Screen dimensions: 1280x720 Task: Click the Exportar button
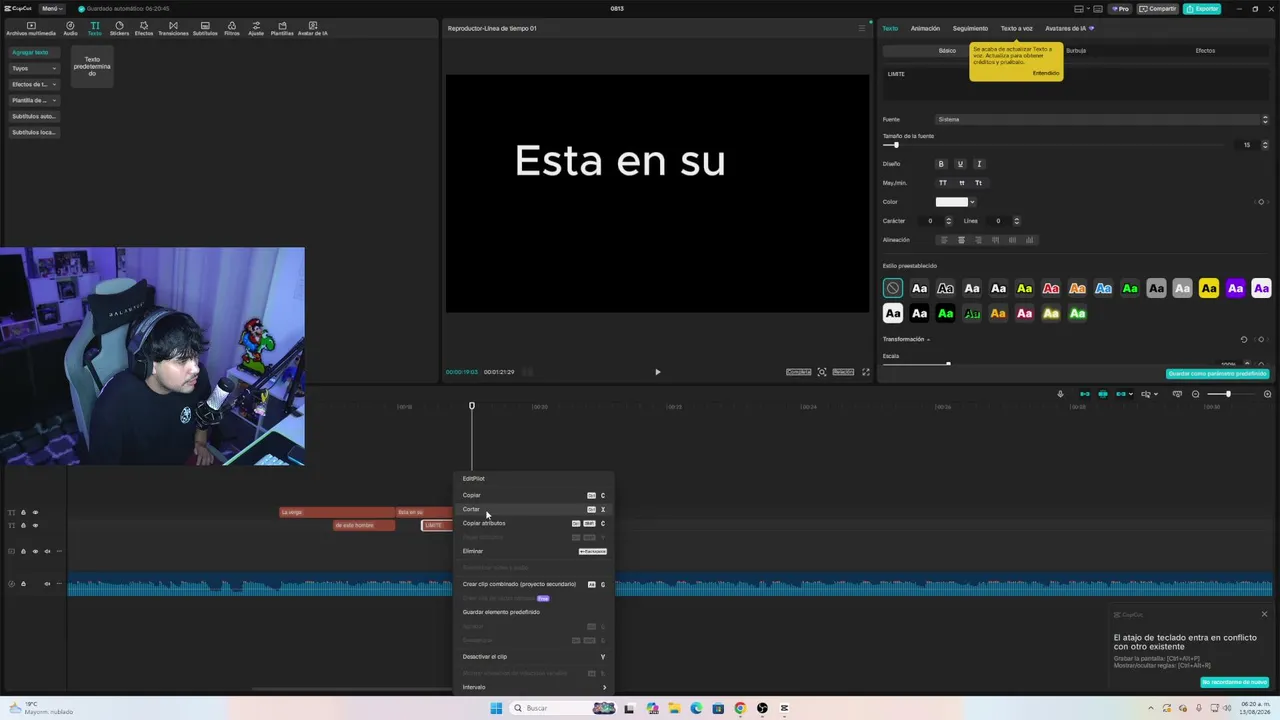[x=1202, y=9]
